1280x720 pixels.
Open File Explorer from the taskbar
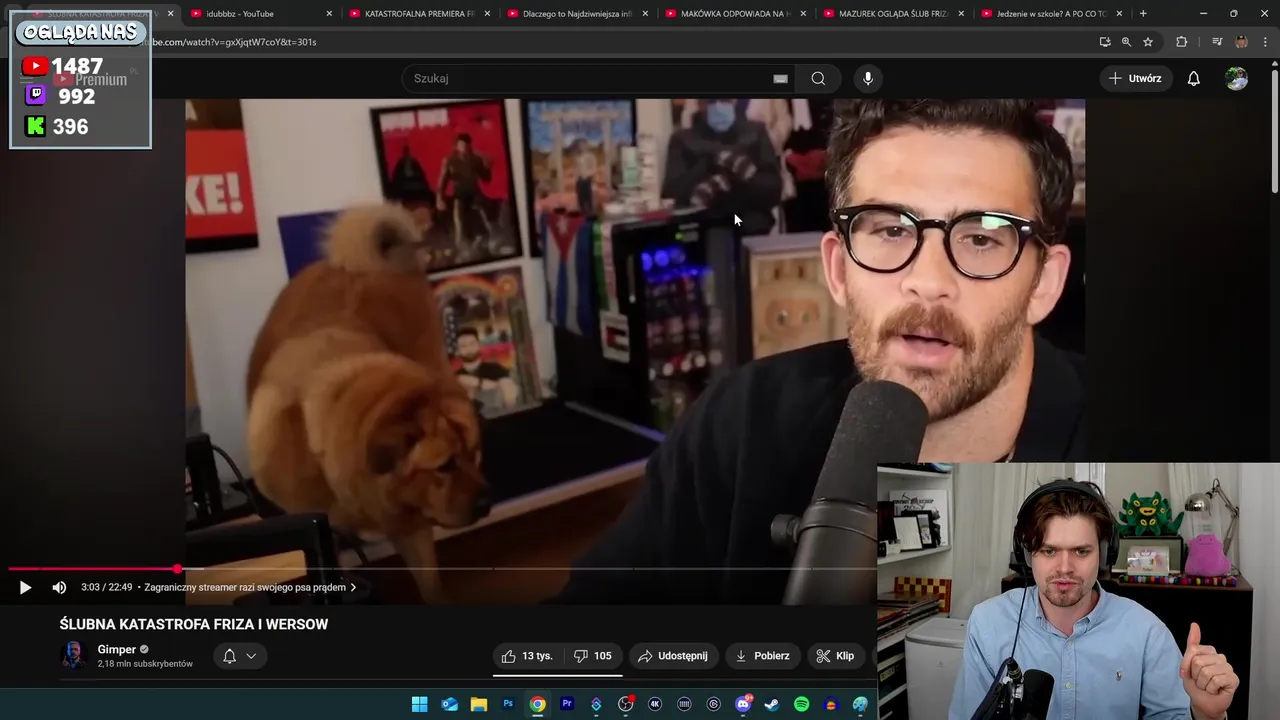click(x=479, y=704)
